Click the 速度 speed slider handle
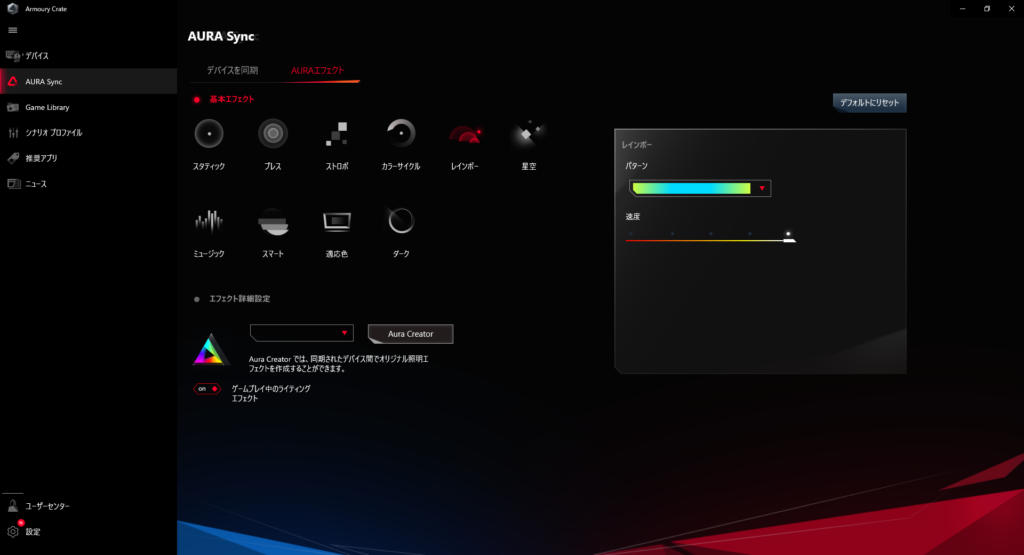 789,240
